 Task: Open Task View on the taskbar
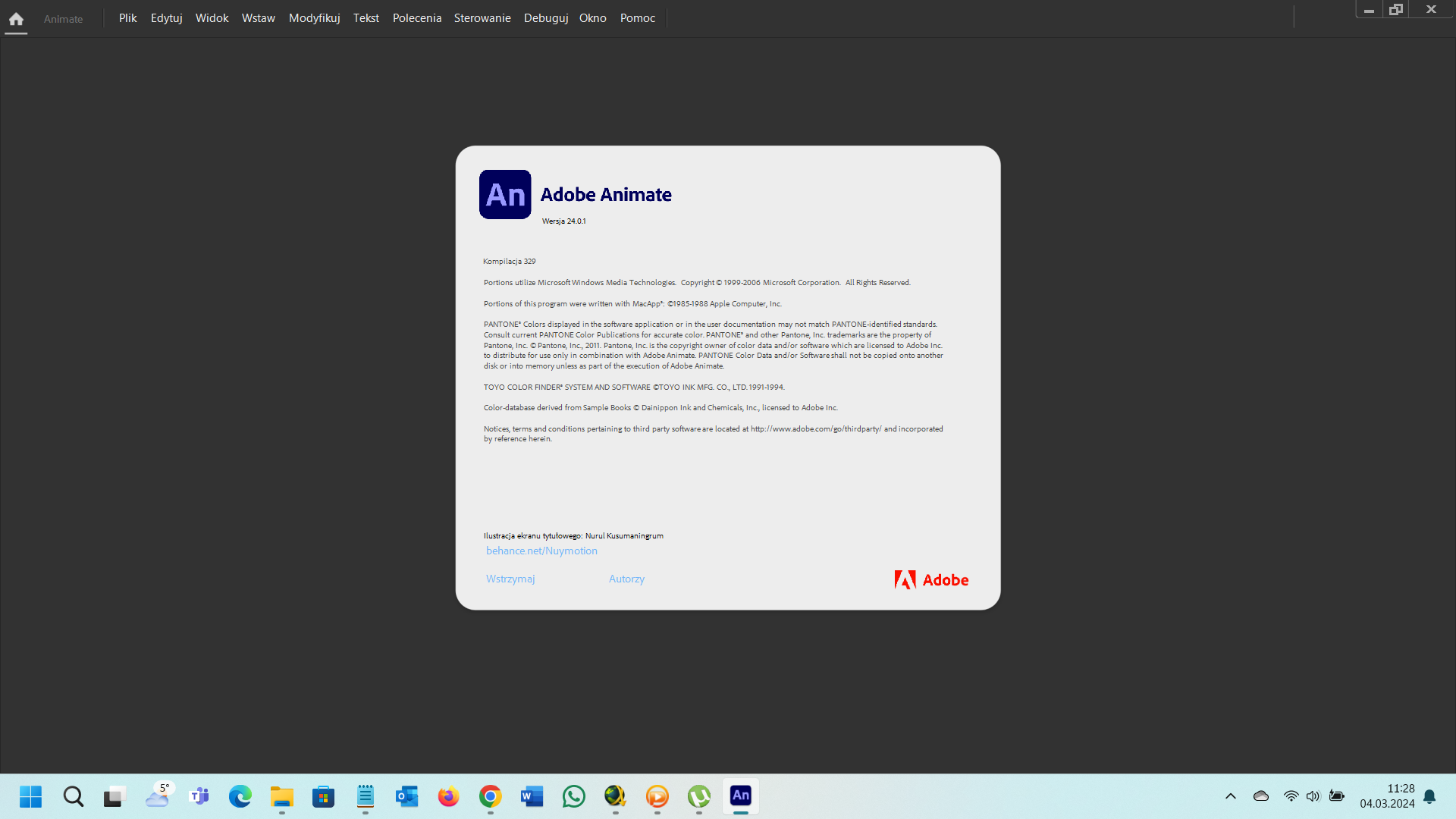point(114,796)
